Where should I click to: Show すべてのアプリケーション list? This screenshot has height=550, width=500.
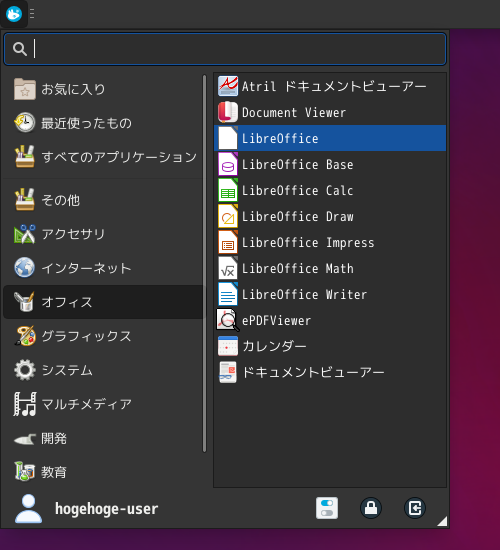[x=103, y=156]
